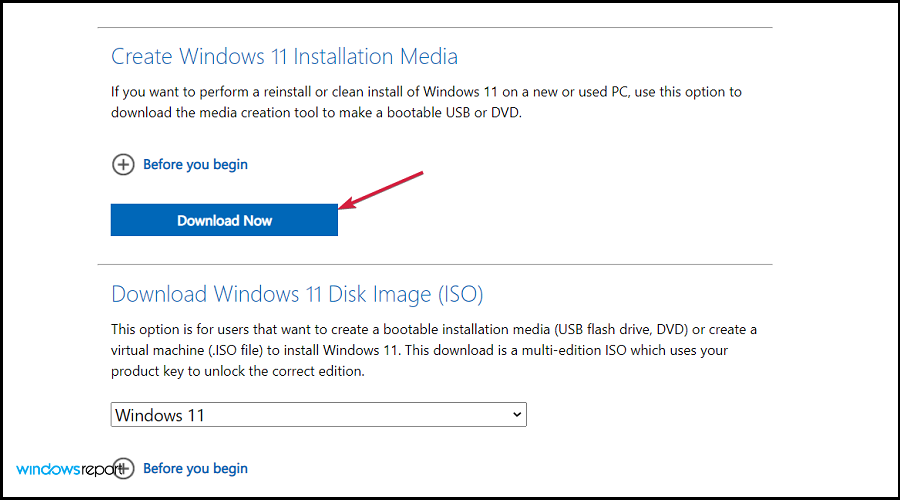Click the sentence starting 'If you want to perform'
This screenshot has height=500, width=900.
point(426,92)
